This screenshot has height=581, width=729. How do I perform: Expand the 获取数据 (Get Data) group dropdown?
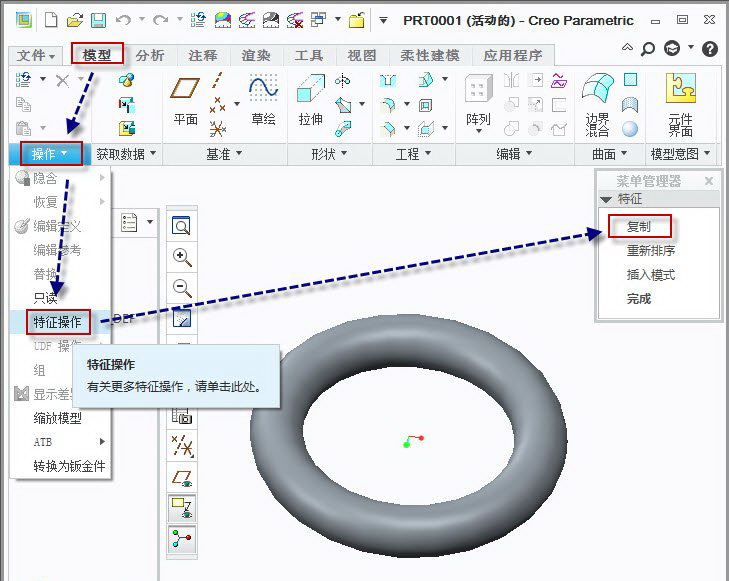(x=126, y=154)
